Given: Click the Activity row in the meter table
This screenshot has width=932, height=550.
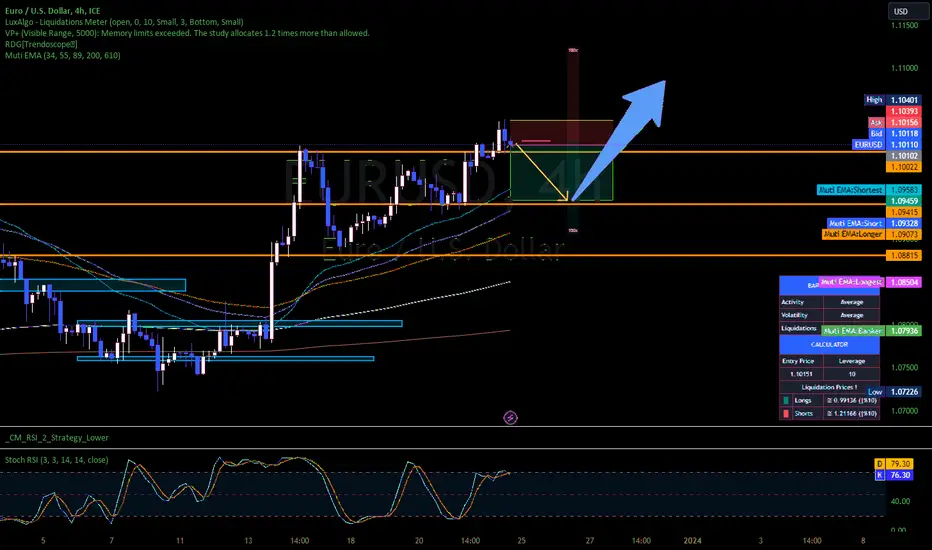Looking at the screenshot, I should coord(829,302).
